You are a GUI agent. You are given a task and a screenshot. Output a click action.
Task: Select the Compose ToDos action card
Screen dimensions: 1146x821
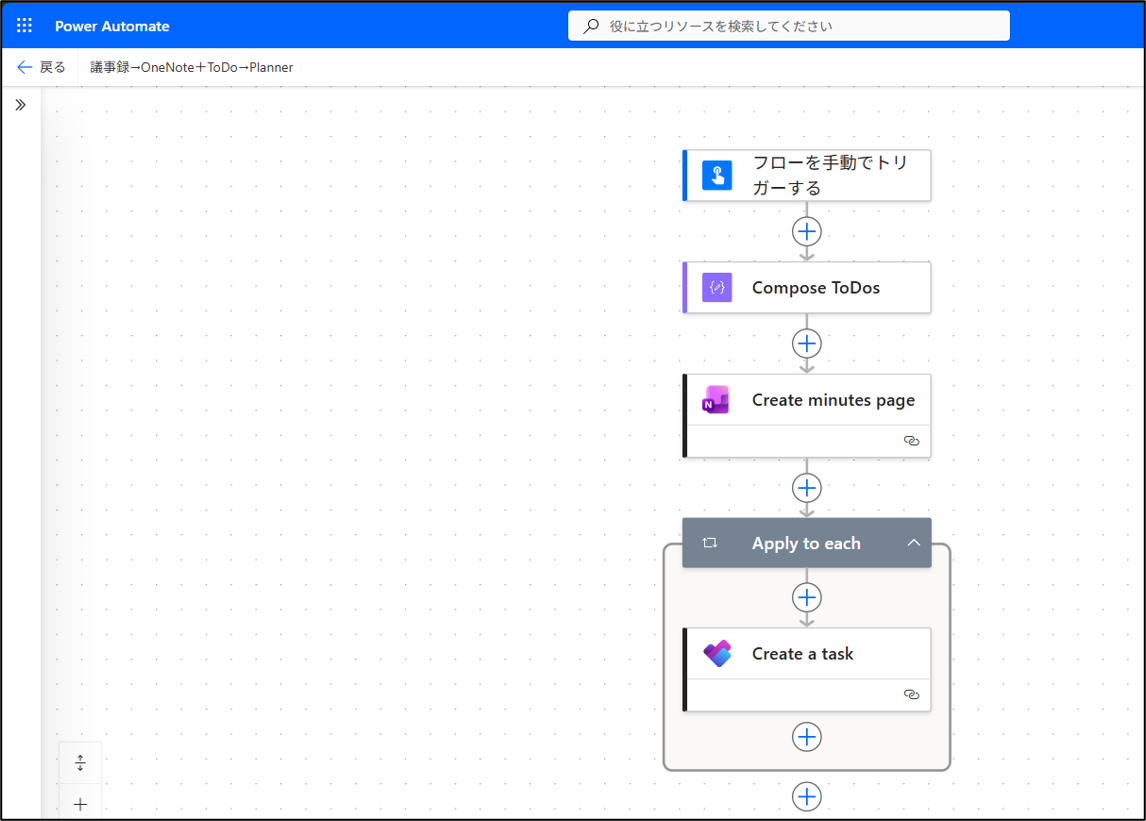(x=807, y=287)
